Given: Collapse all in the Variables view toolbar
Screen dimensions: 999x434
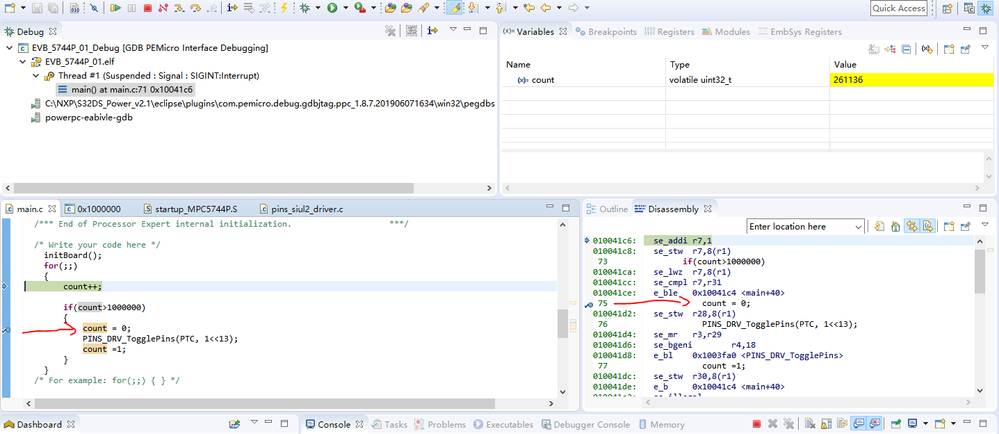Looking at the screenshot, I should (x=907, y=48).
